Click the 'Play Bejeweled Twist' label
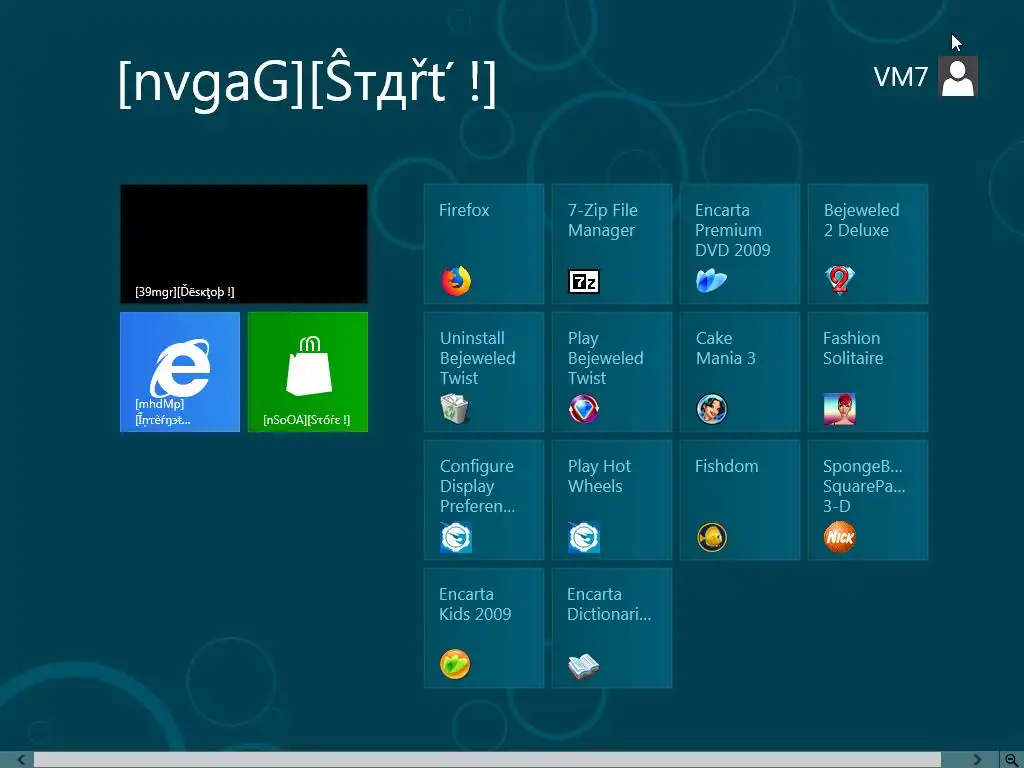 605,358
